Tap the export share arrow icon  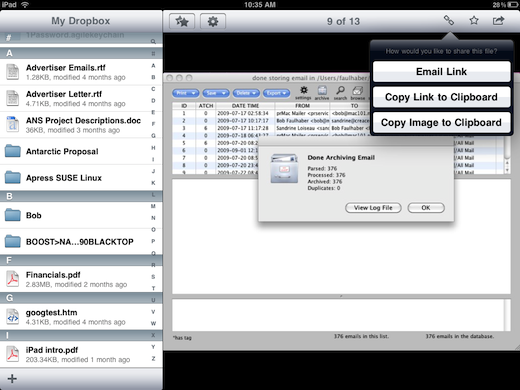(x=498, y=21)
